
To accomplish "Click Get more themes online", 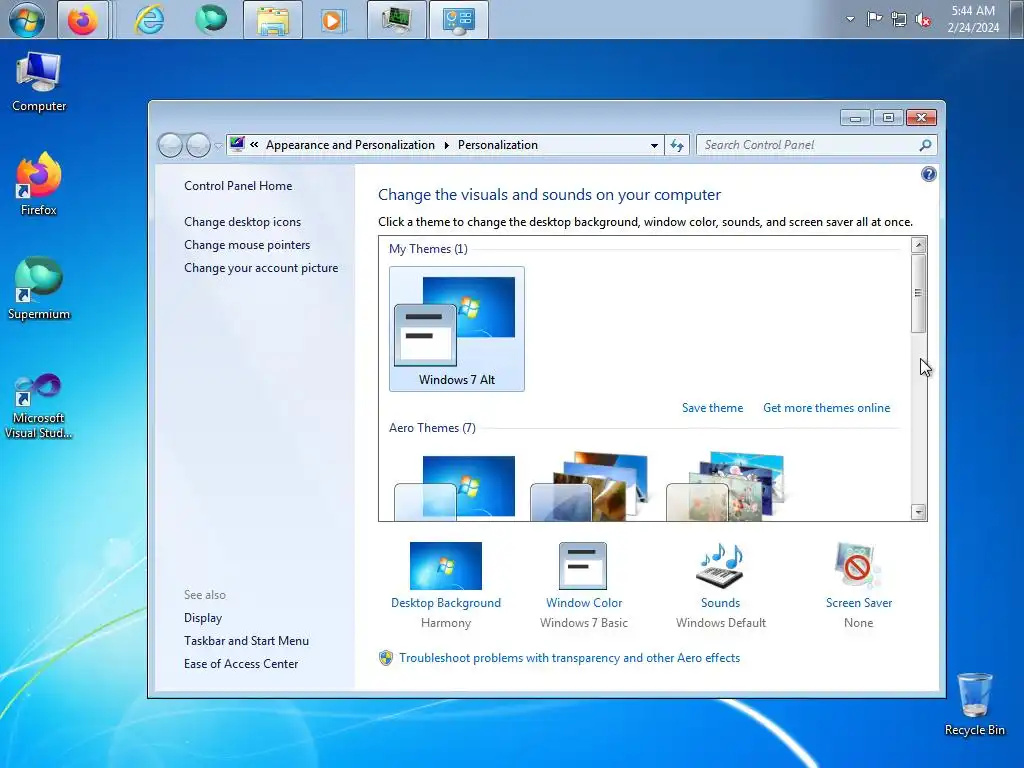I will point(826,408).
